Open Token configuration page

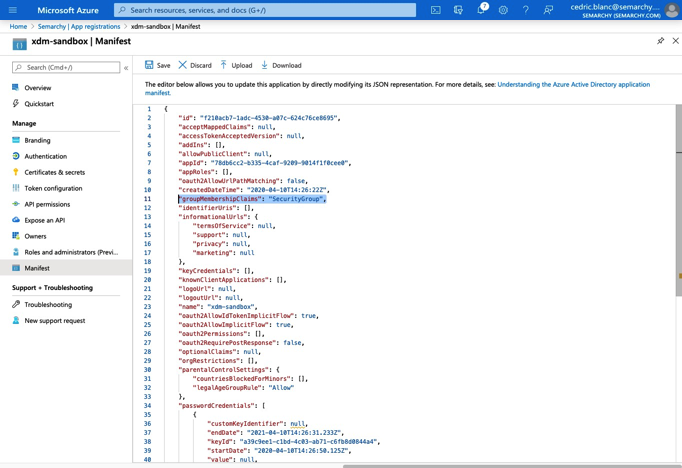53,188
